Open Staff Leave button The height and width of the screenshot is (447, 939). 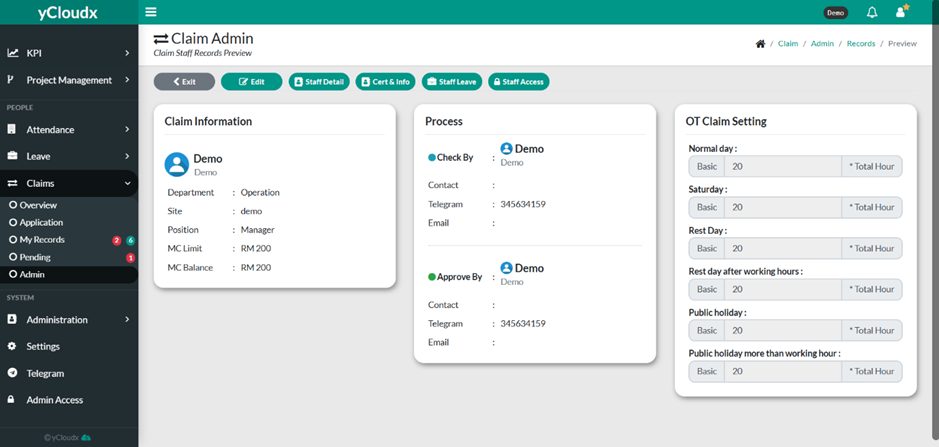(452, 81)
